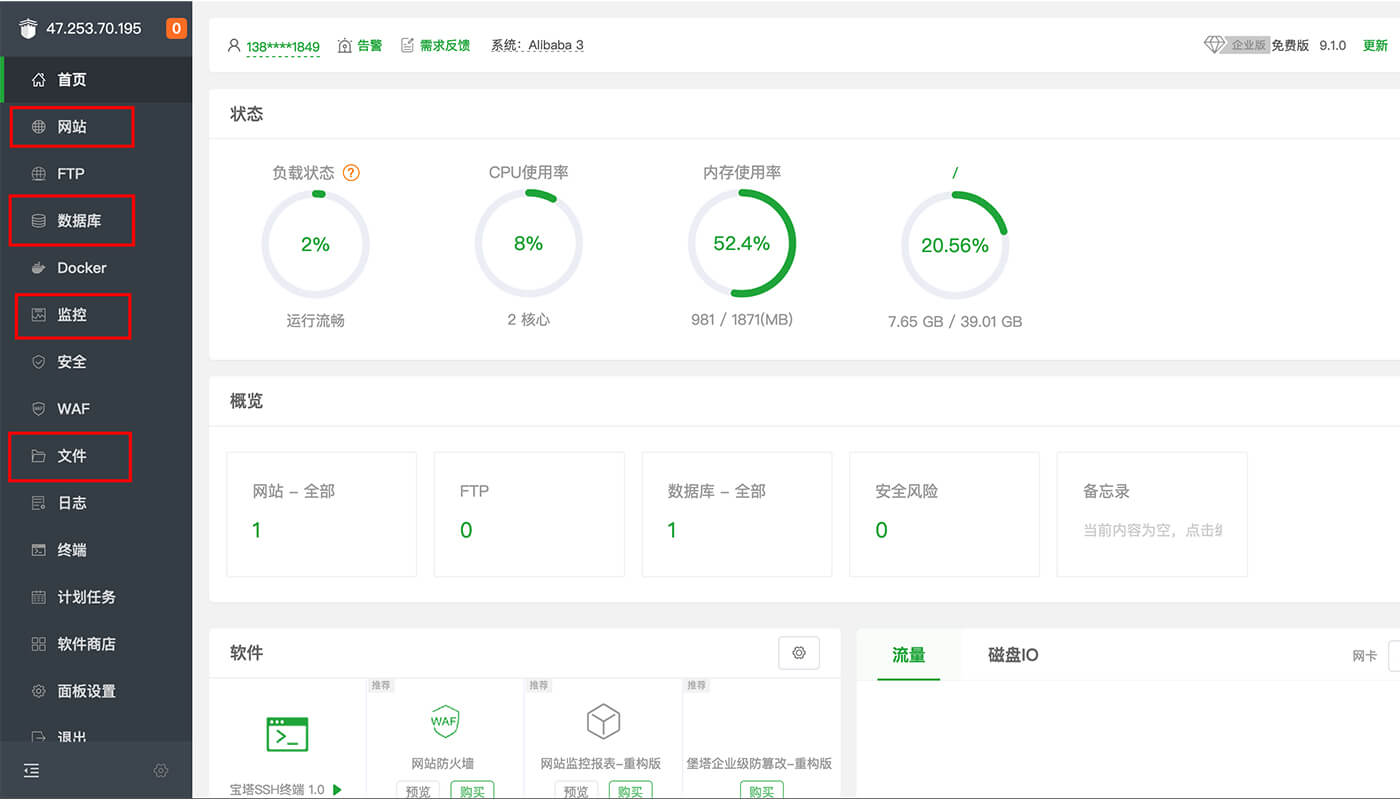
Task: Click 预览 under 网站防火墙
Action: (x=418, y=791)
